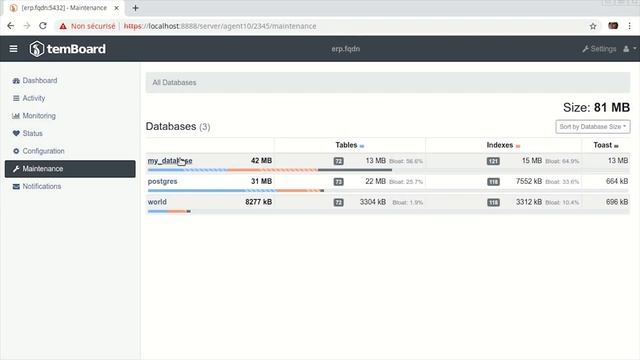Reload the page
Image resolution: width=640 pixels, height=360 pixels.
[x=43, y=26]
